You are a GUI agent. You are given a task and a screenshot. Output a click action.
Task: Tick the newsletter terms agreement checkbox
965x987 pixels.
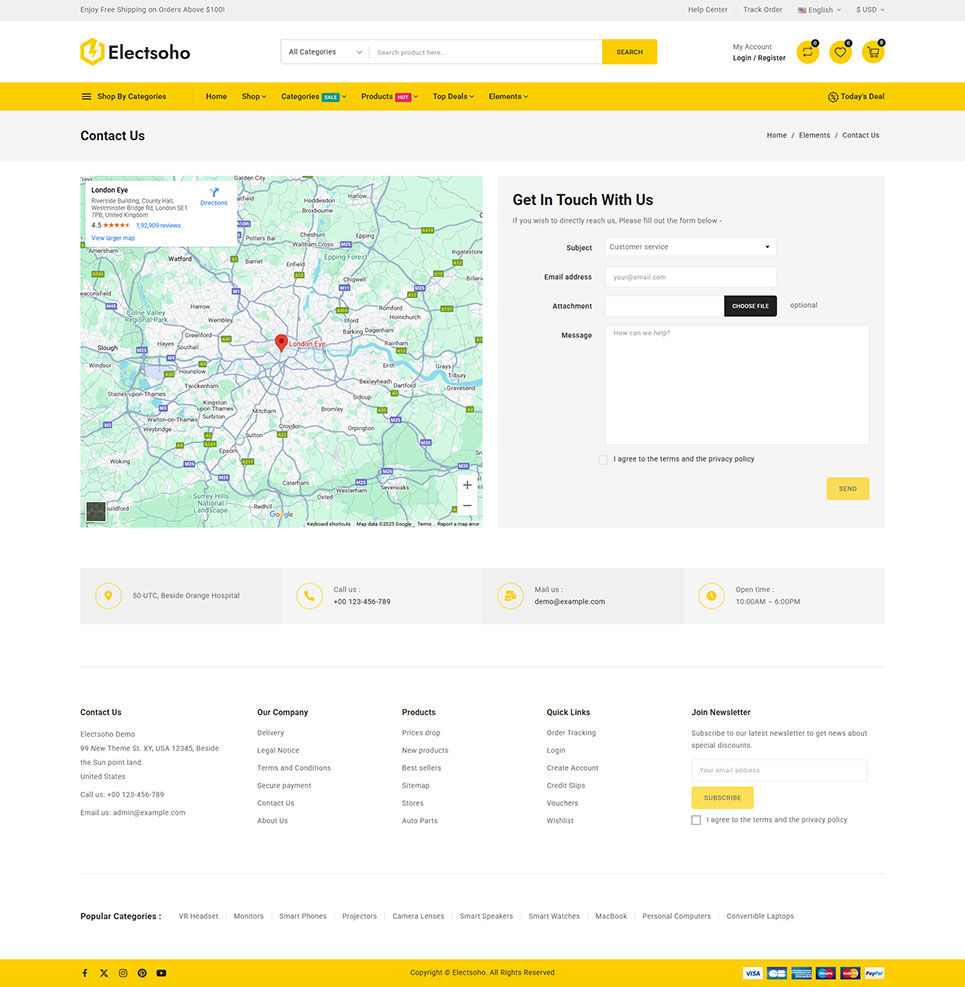click(696, 820)
